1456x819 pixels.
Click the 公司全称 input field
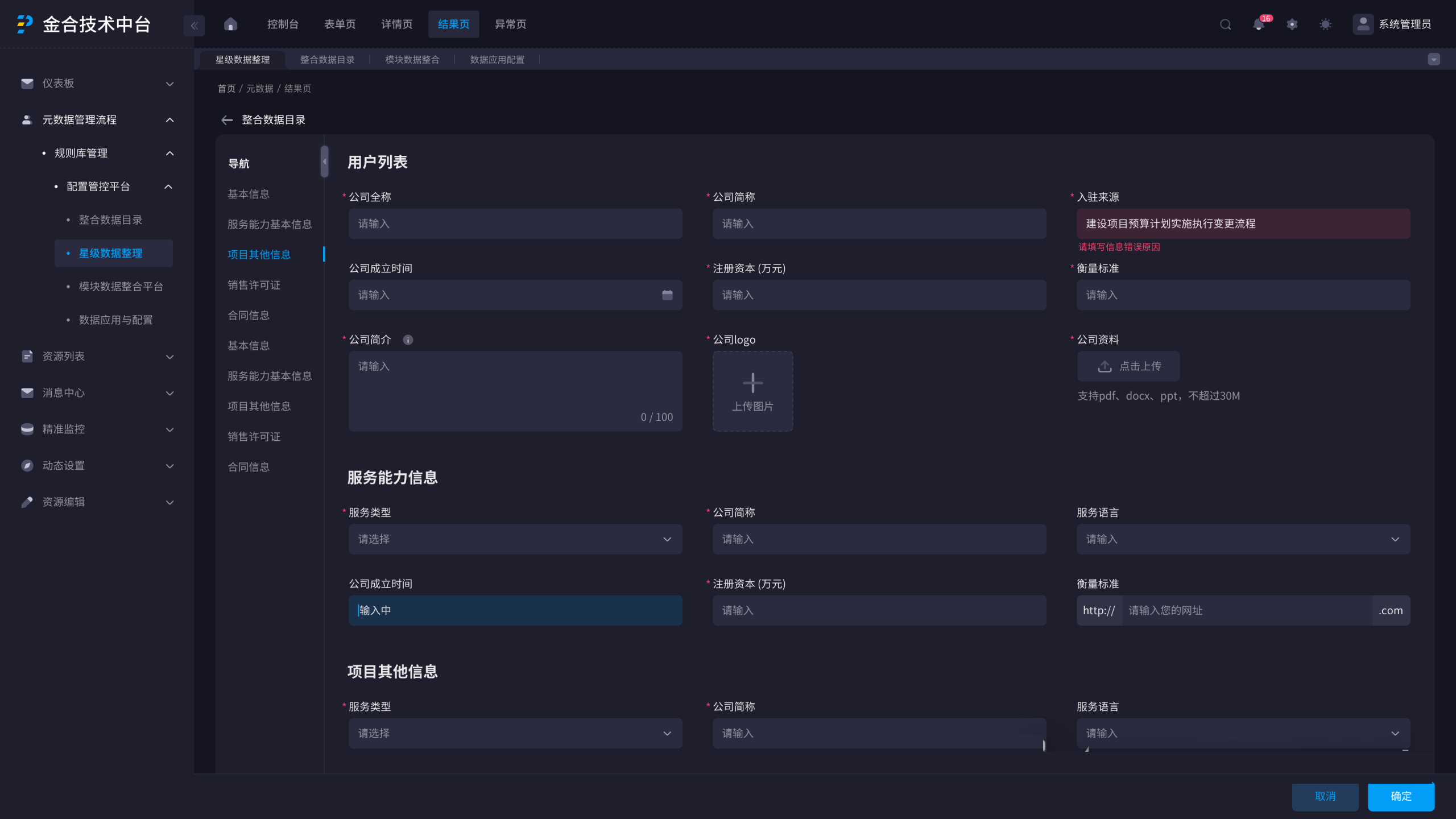(515, 224)
